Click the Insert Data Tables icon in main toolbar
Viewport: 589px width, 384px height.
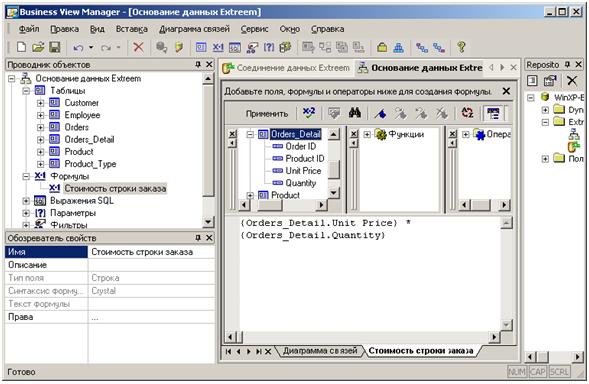[x=201, y=47]
